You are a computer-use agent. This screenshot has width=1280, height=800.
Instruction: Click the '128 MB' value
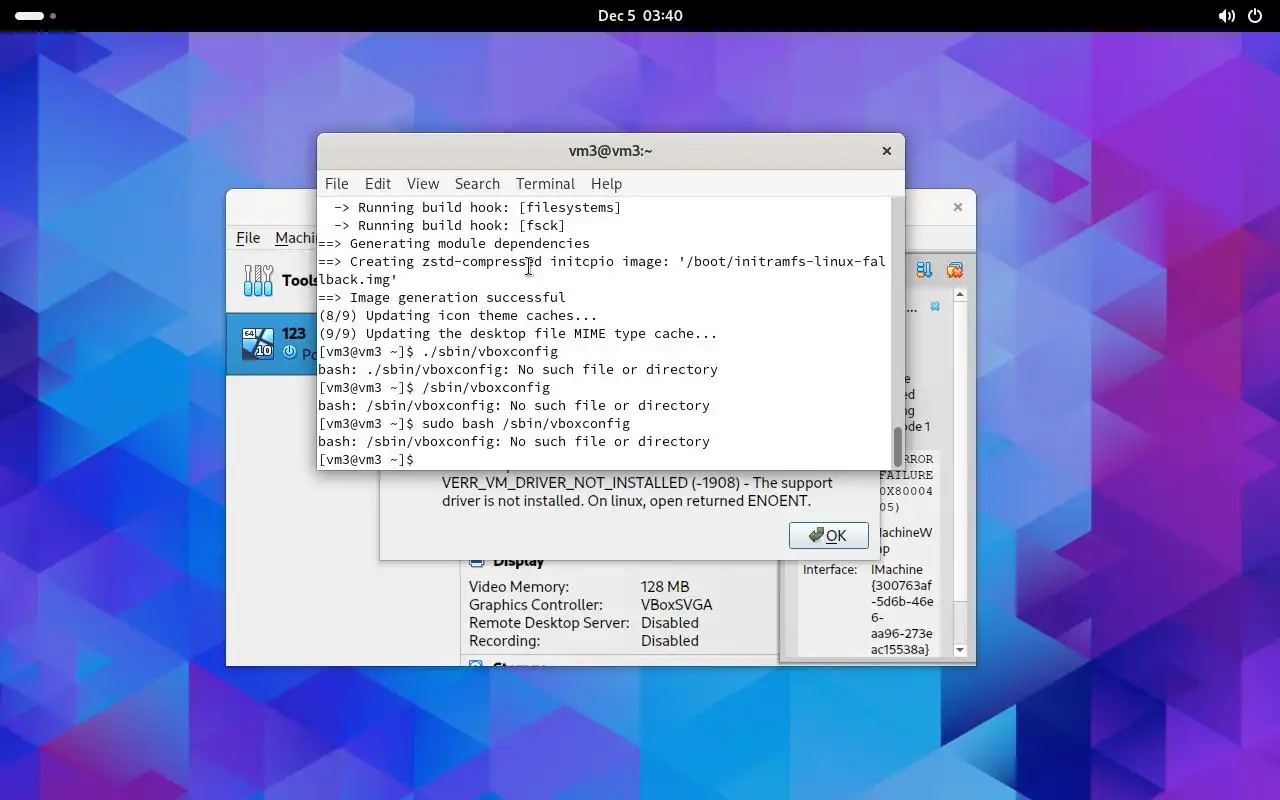[x=665, y=587]
